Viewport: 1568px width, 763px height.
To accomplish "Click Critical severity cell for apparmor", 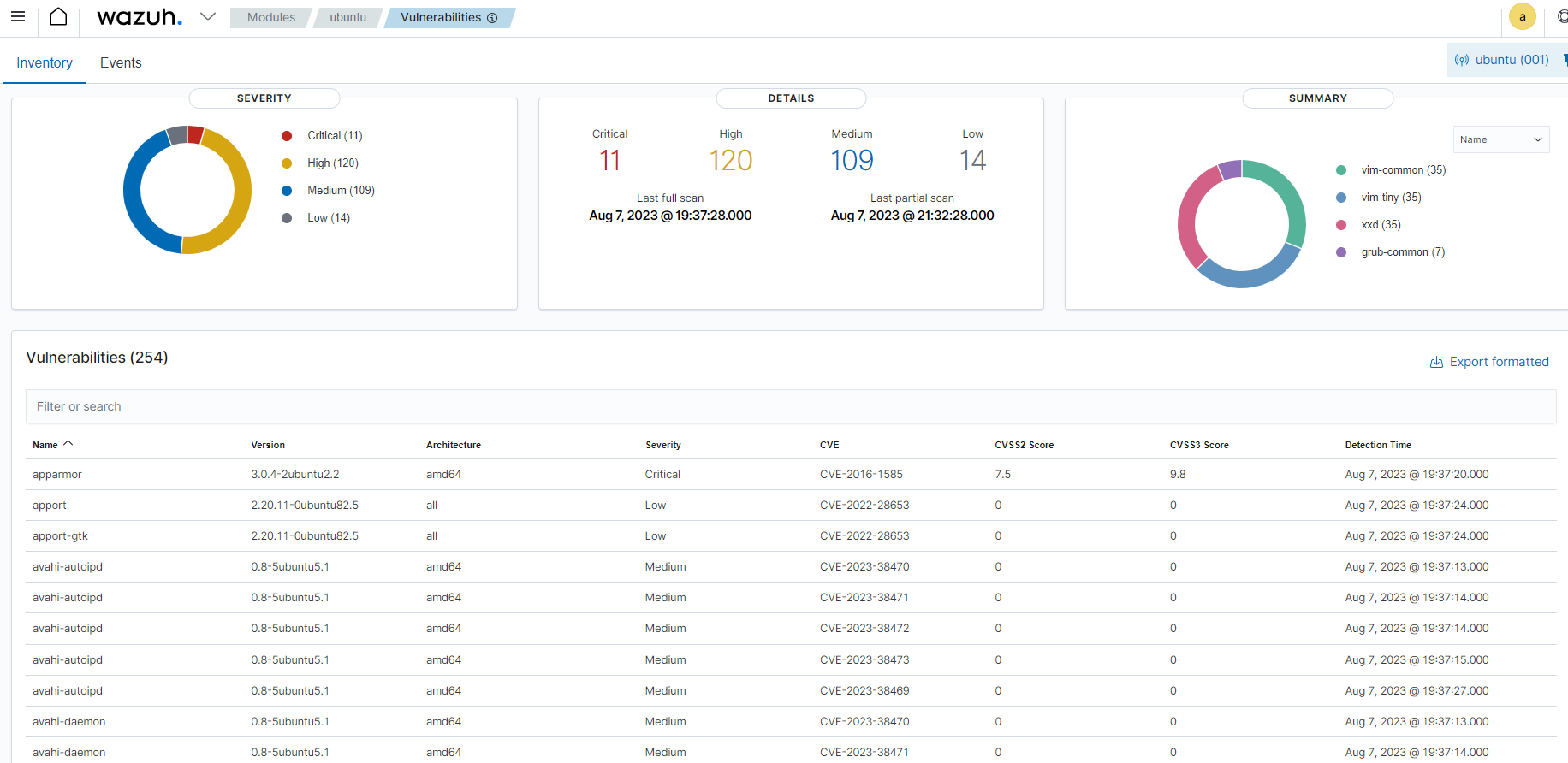I will pos(662,474).
